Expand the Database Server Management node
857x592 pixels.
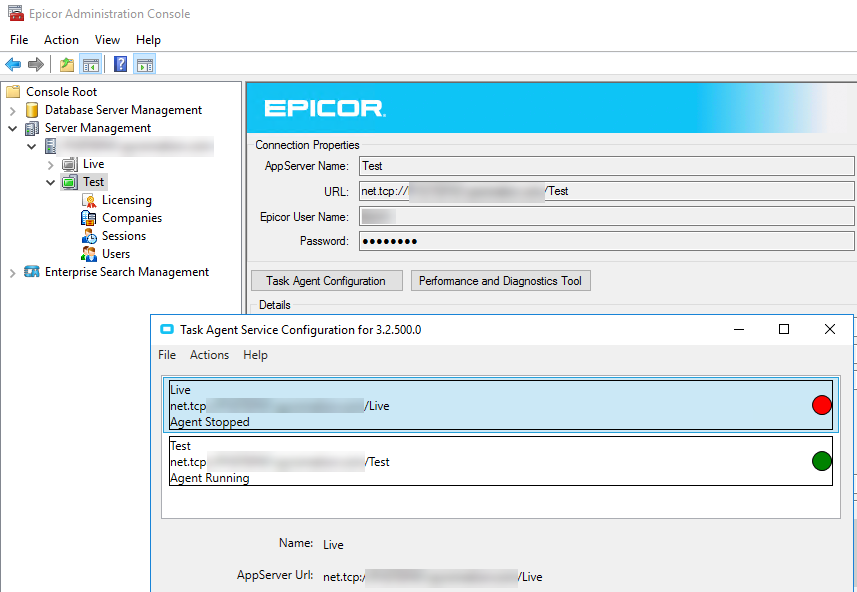click(x=13, y=111)
